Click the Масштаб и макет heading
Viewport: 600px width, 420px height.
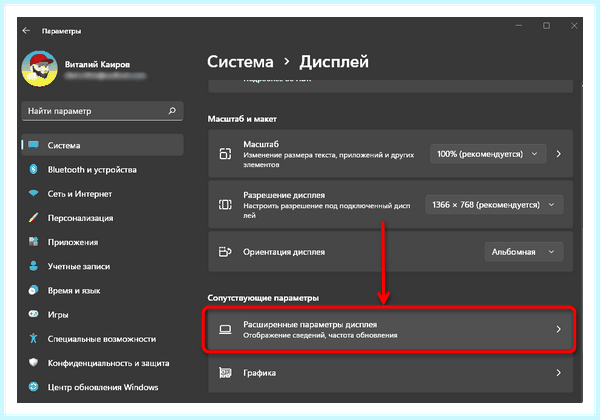point(242,119)
